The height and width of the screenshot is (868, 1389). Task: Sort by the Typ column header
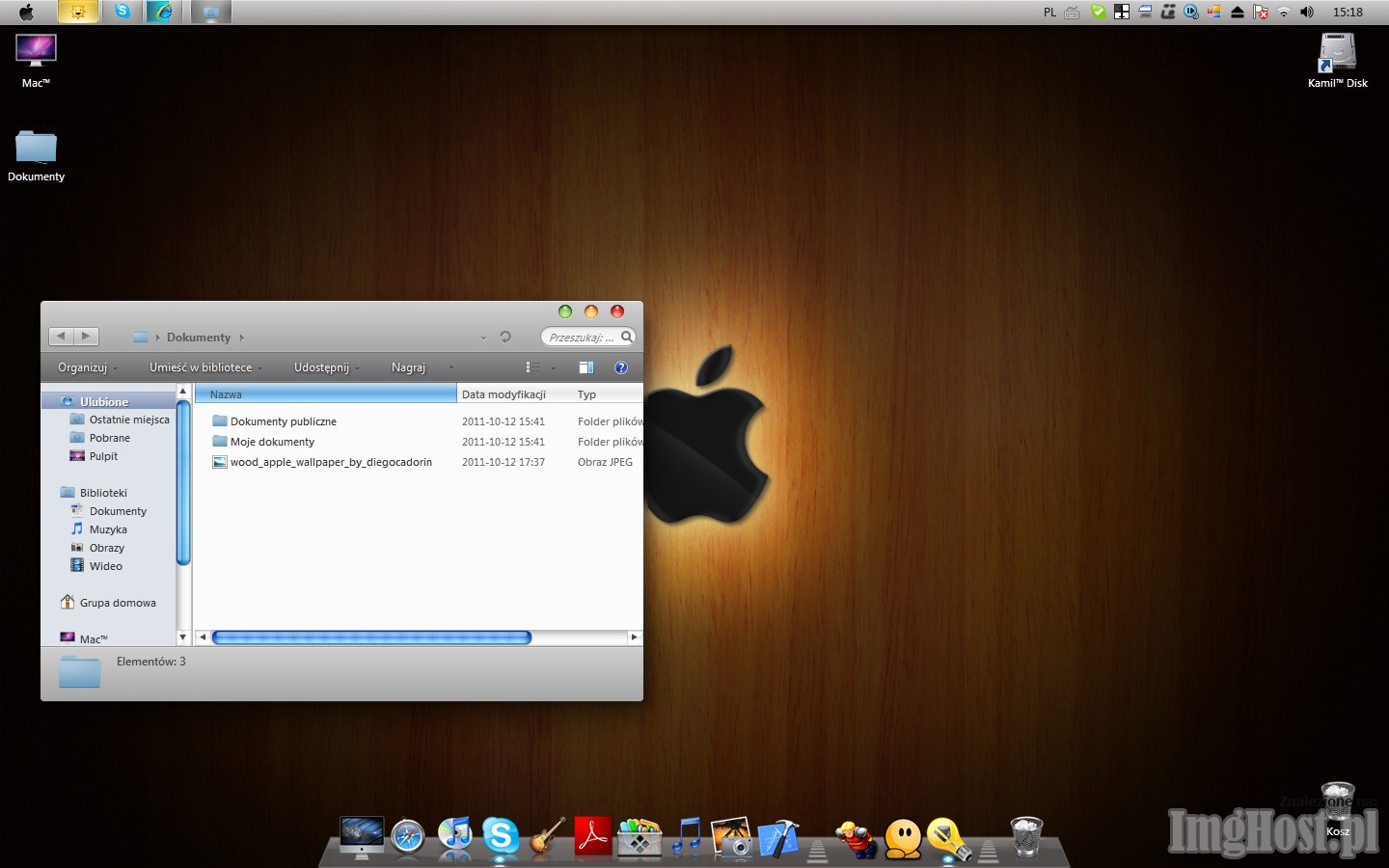point(608,393)
